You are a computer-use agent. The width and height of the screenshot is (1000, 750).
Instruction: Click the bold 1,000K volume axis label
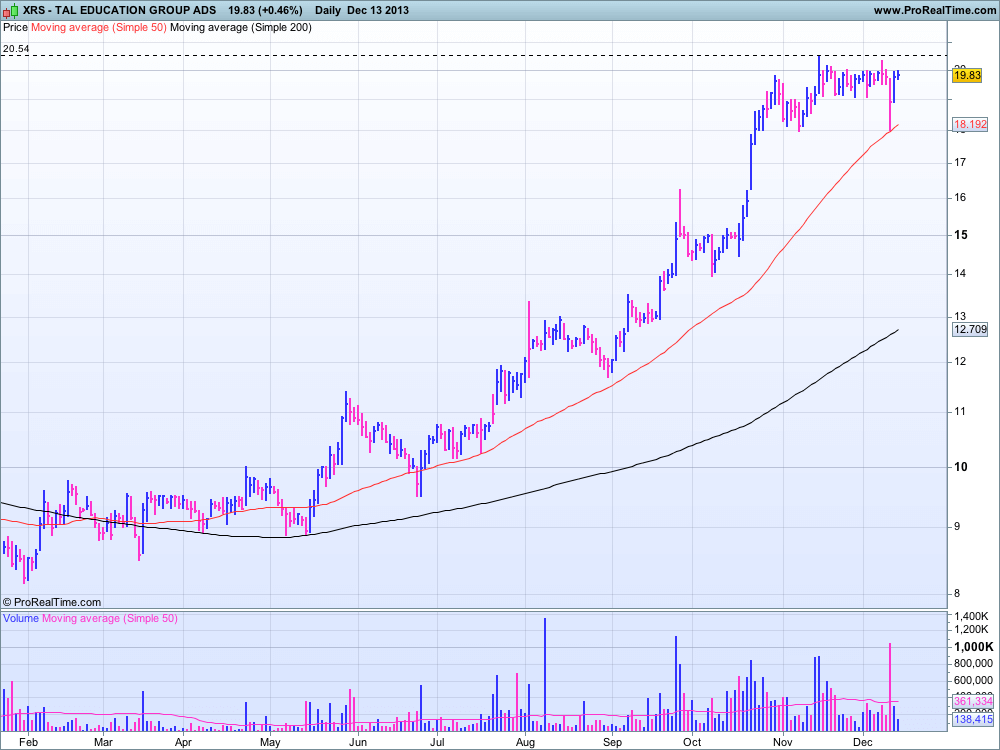[x=973, y=647]
